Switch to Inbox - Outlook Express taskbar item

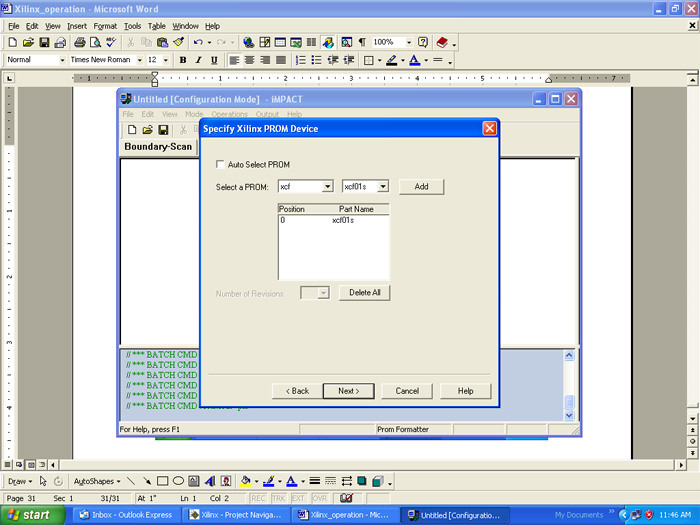coord(126,515)
